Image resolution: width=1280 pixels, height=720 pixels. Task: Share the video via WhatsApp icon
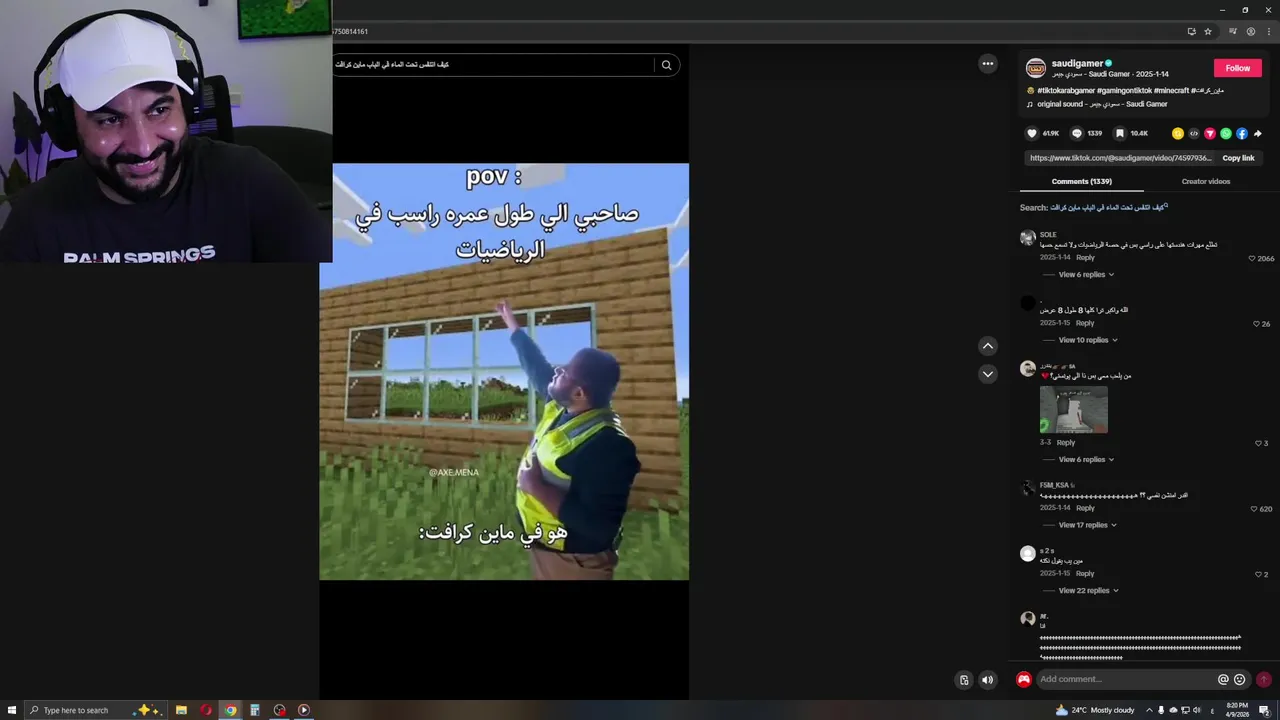(1226, 133)
